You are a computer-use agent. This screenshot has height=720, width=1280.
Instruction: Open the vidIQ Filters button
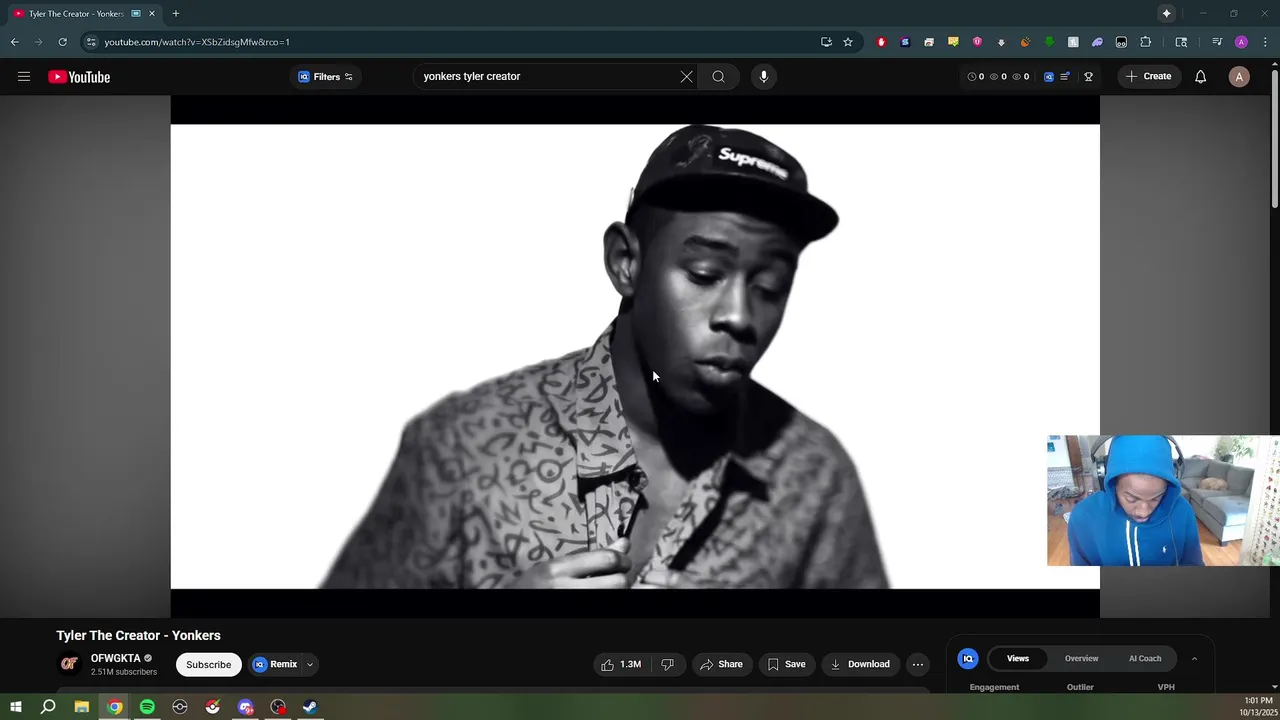[x=326, y=77]
